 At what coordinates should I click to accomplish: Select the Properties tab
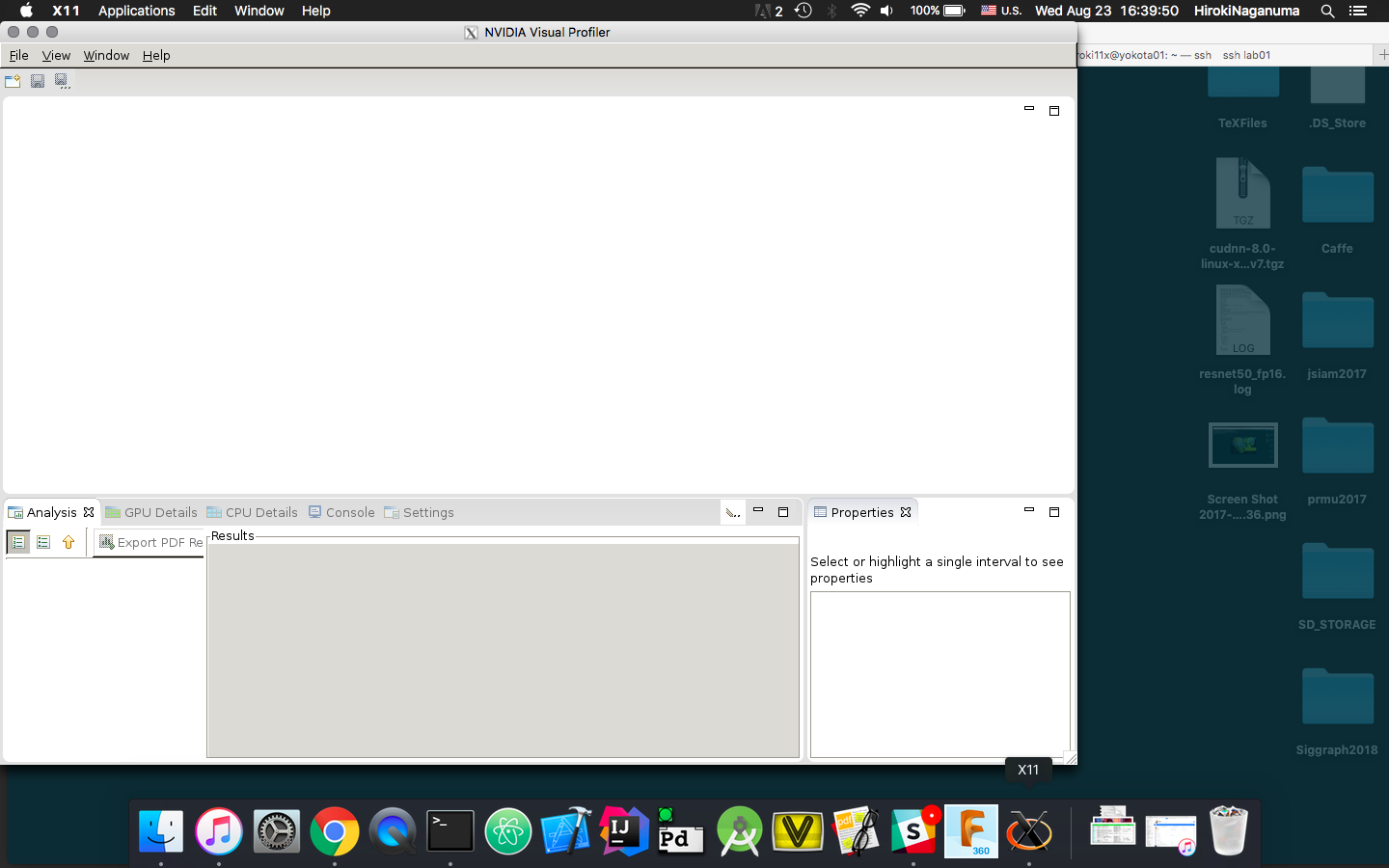coord(863,512)
